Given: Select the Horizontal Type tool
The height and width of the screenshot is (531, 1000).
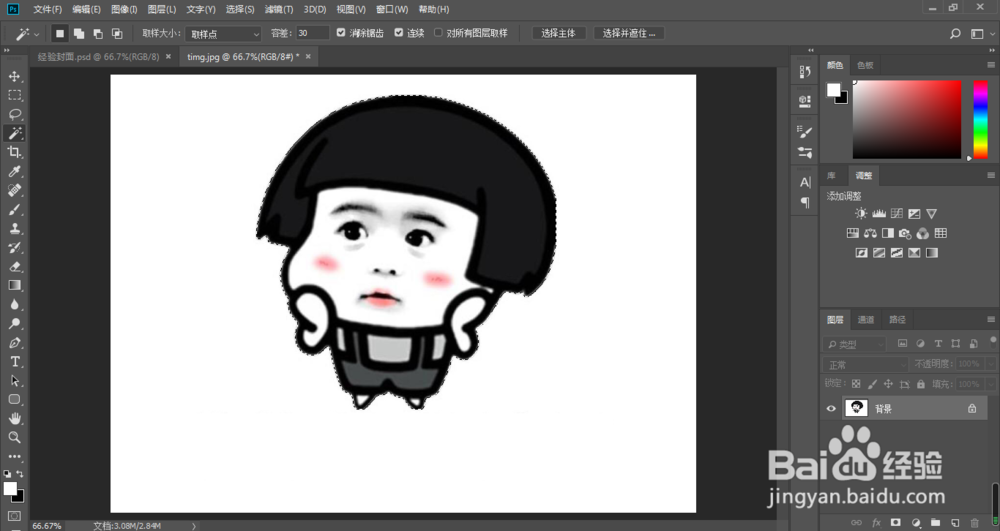Looking at the screenshot, I should (x=14, y=361).
